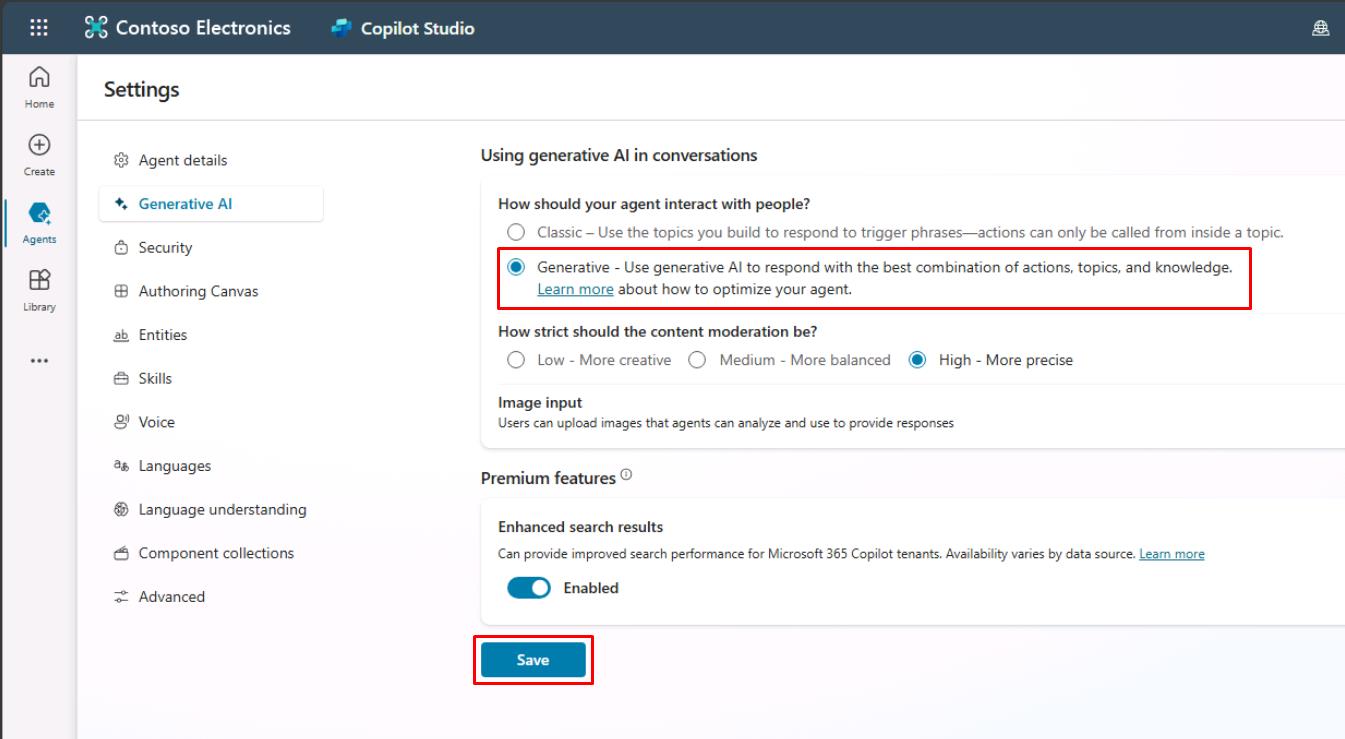Open the app launcher waffle icon
Image resolution: width=1345 pixels, height=739 pixels.
[38, 28]
